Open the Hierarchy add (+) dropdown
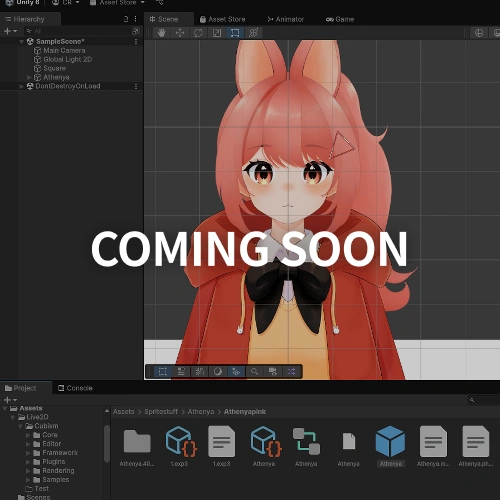The image size is (500, 500). point(10,31)
